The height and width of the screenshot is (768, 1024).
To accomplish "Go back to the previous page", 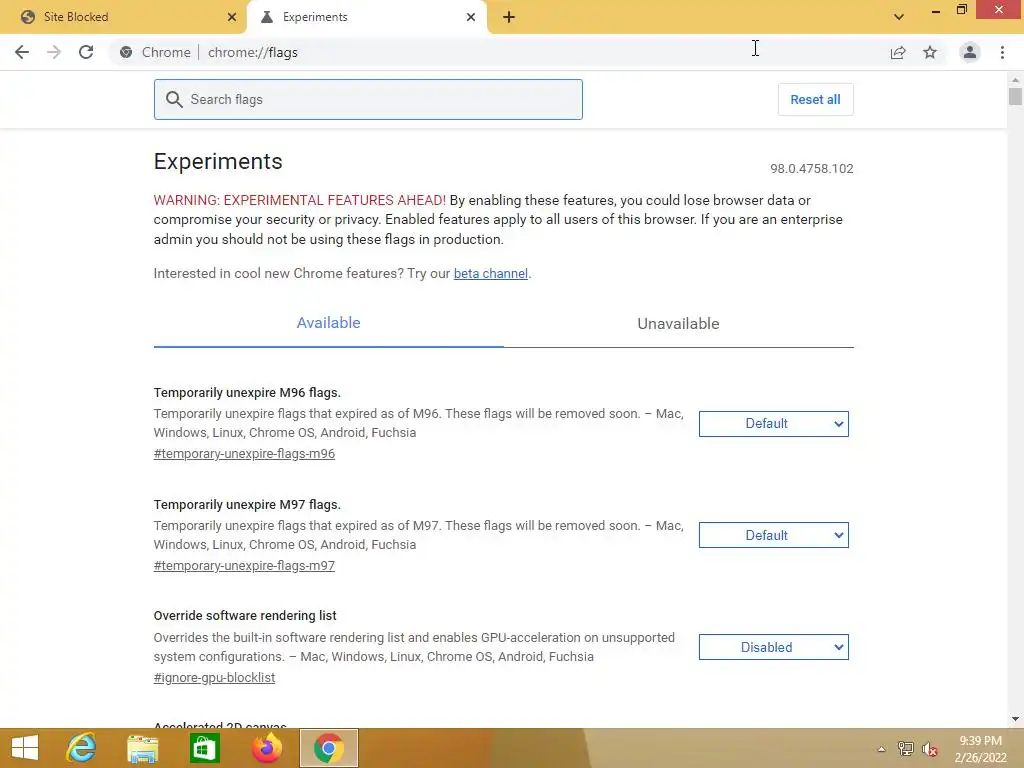I will 22,52.
